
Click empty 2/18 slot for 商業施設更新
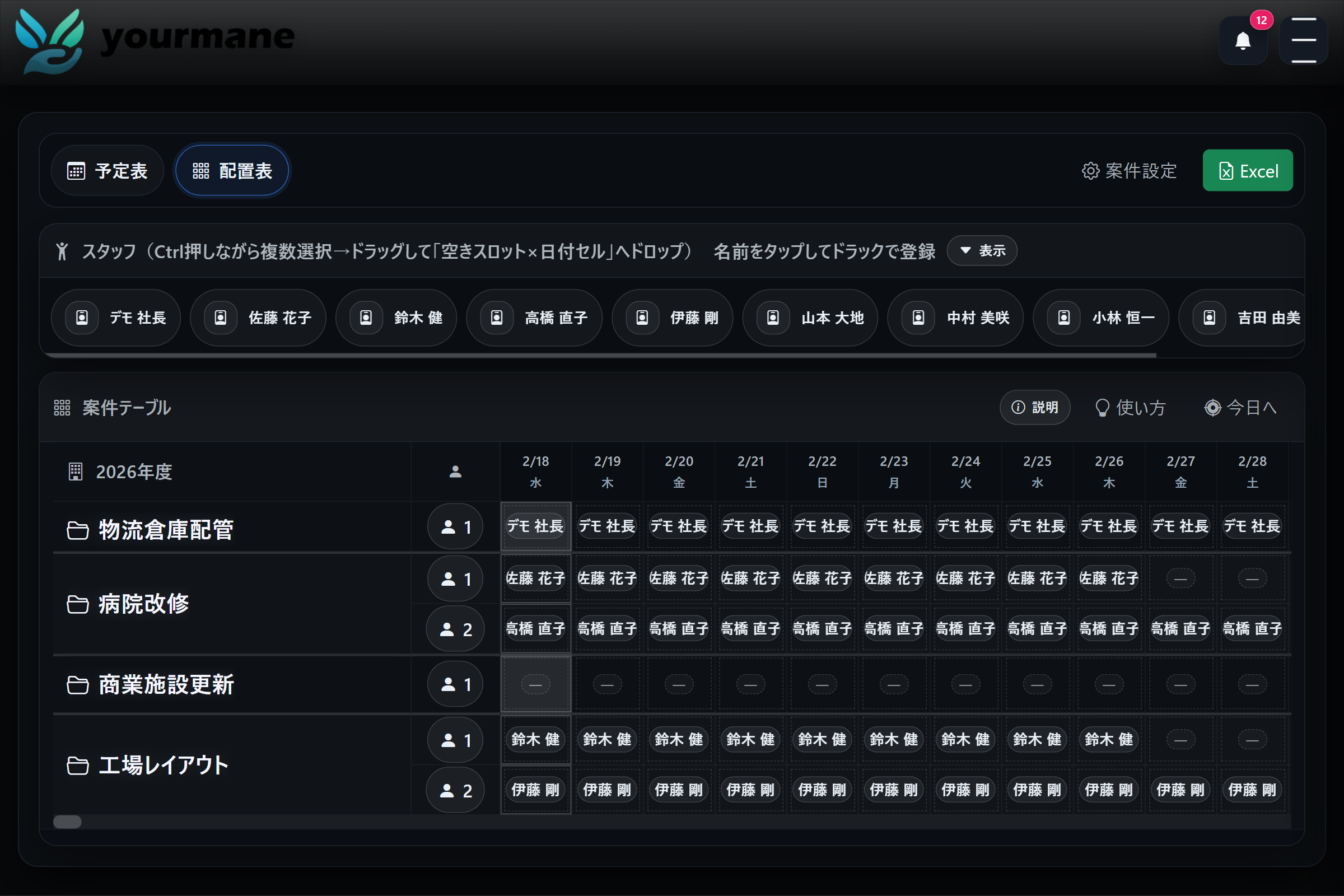[x=535, y=684]
